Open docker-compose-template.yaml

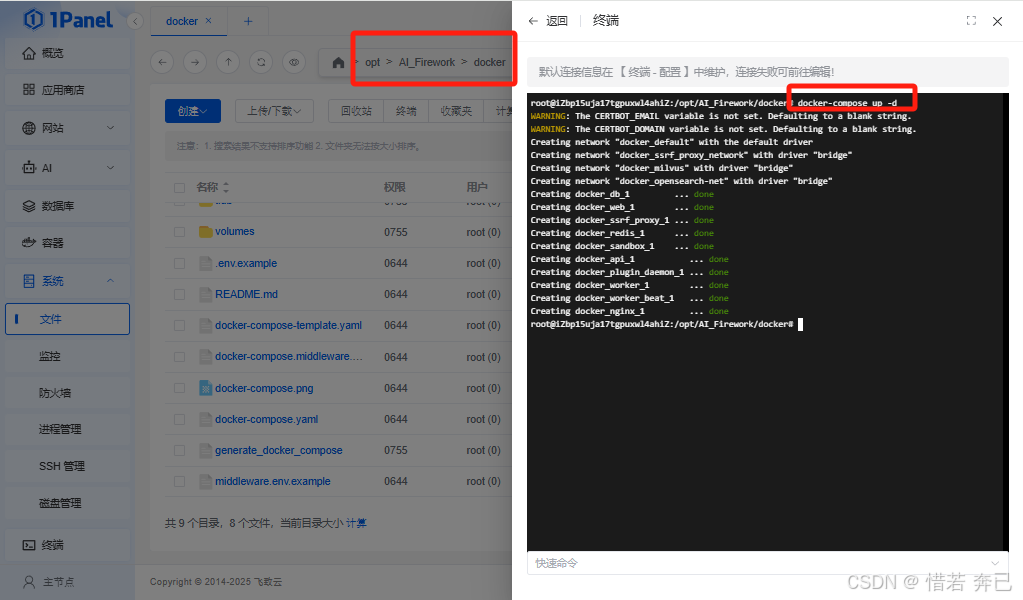tap(288, 325)
